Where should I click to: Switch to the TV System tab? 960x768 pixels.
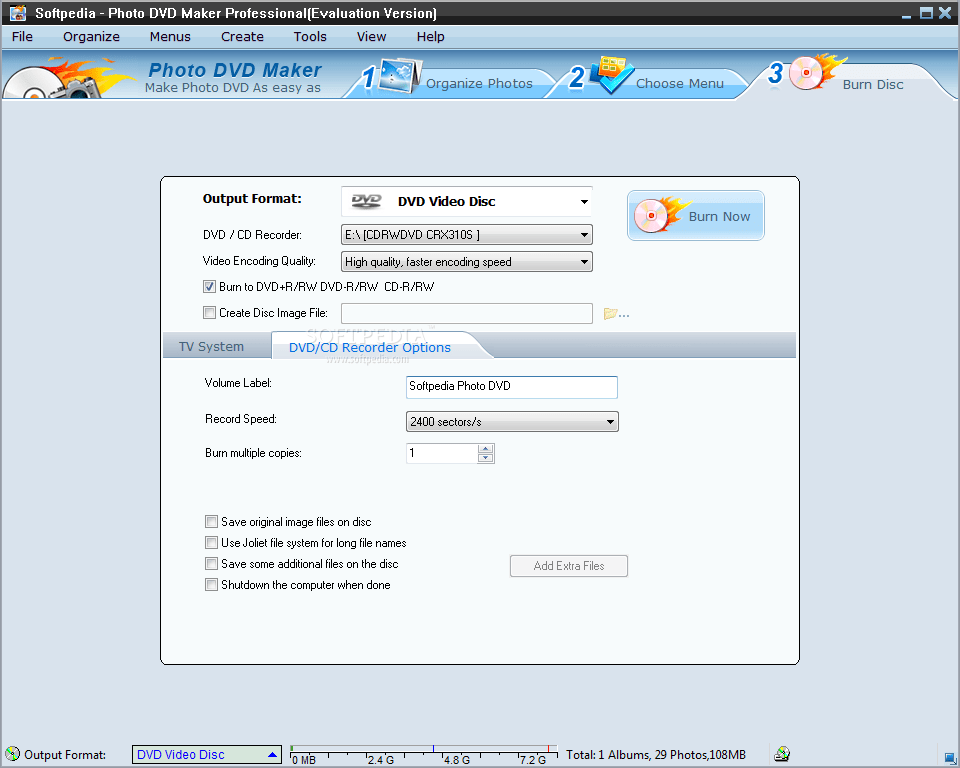tap(211, 347)
